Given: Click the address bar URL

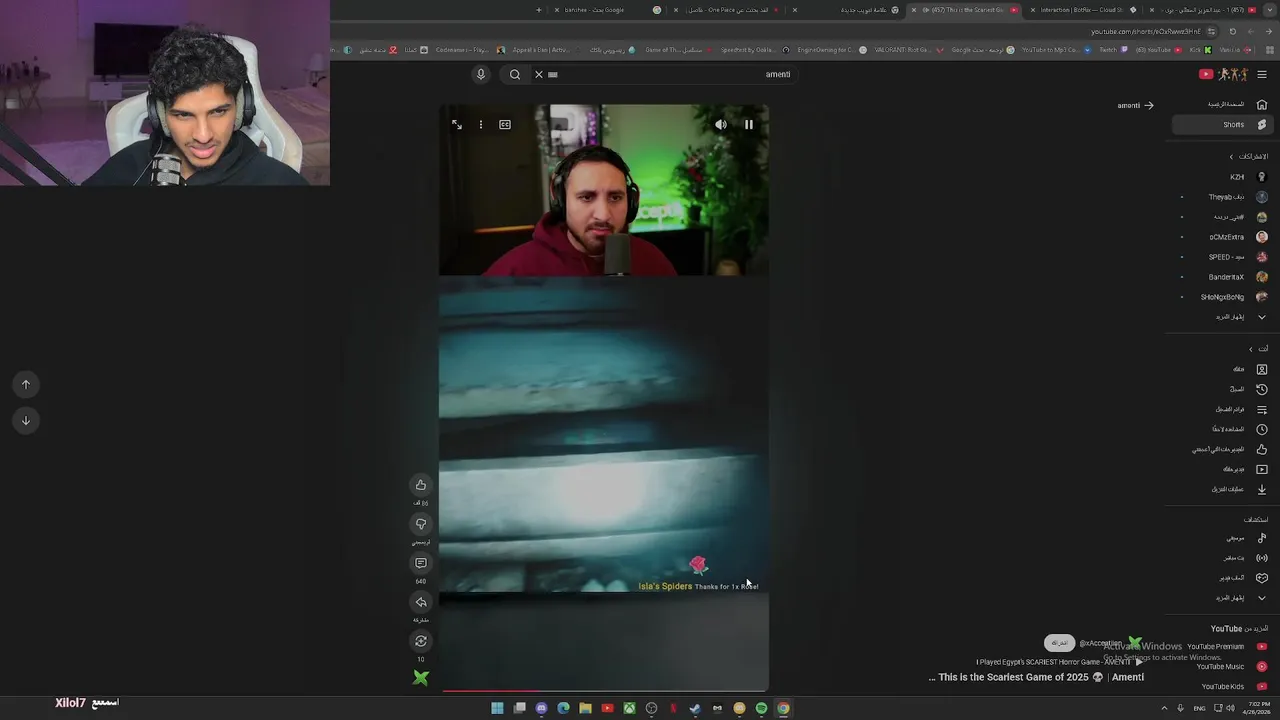Looking at the screenshot, I should [1145, 31].
